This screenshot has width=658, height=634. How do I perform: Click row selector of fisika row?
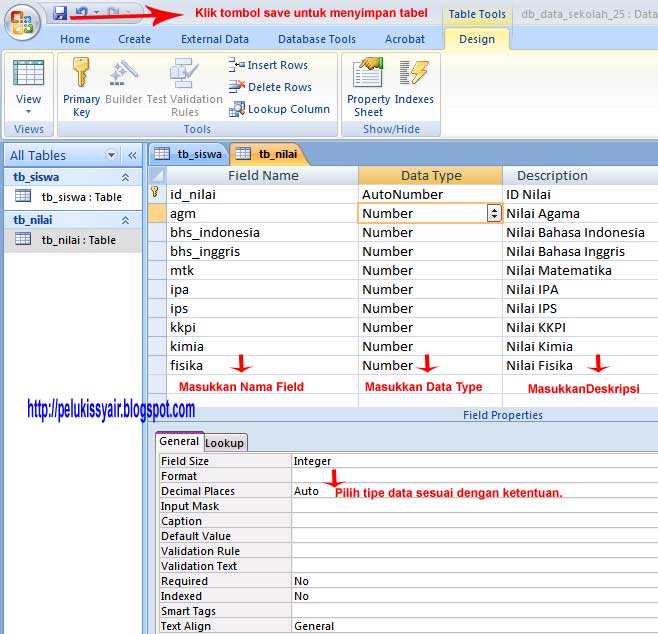point(157,365)
